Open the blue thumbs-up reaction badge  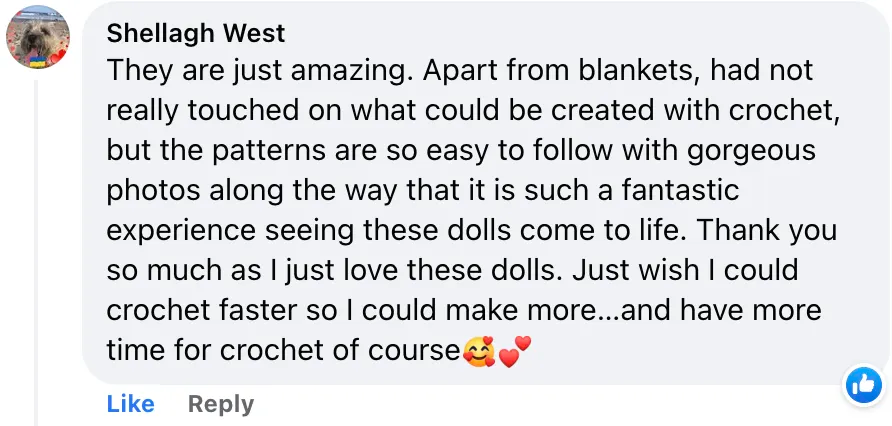(x=862, y=384)
